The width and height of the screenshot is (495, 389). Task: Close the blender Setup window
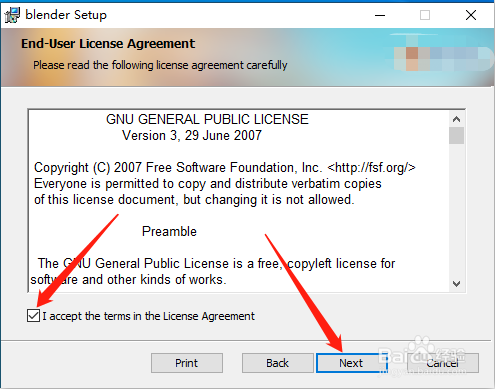pyautogui.click(x=471, y=15)
